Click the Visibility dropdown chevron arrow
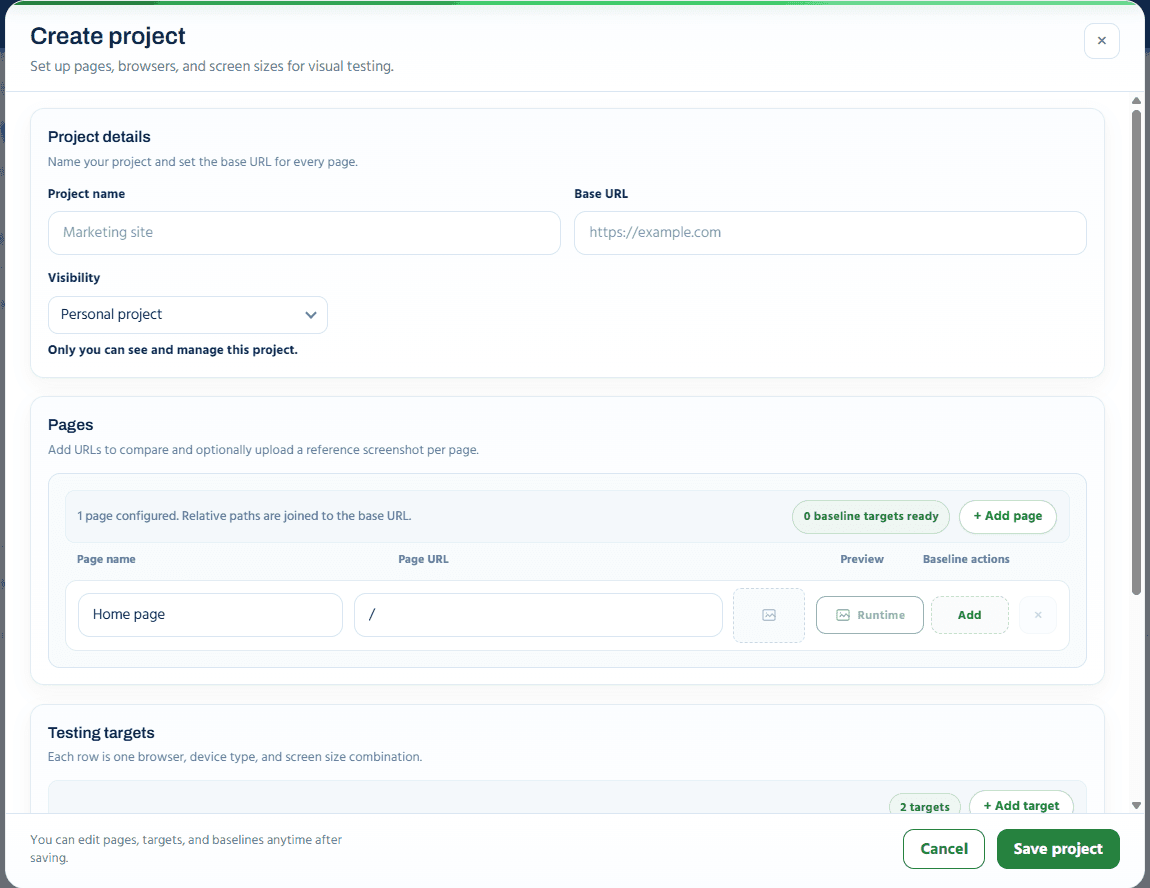The height and width of the screenshot is (888, 1150). coord(311,315)
